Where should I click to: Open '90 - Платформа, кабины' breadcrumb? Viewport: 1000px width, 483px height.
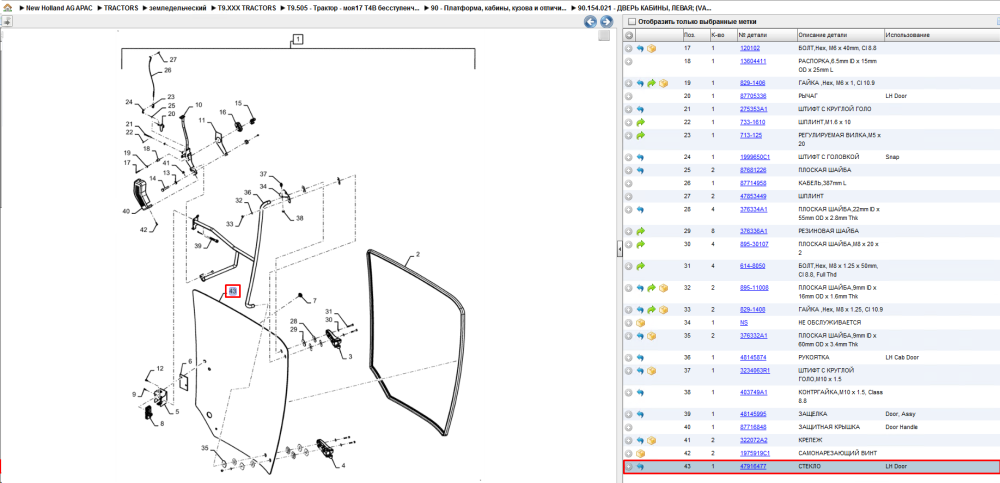(498, 9)
